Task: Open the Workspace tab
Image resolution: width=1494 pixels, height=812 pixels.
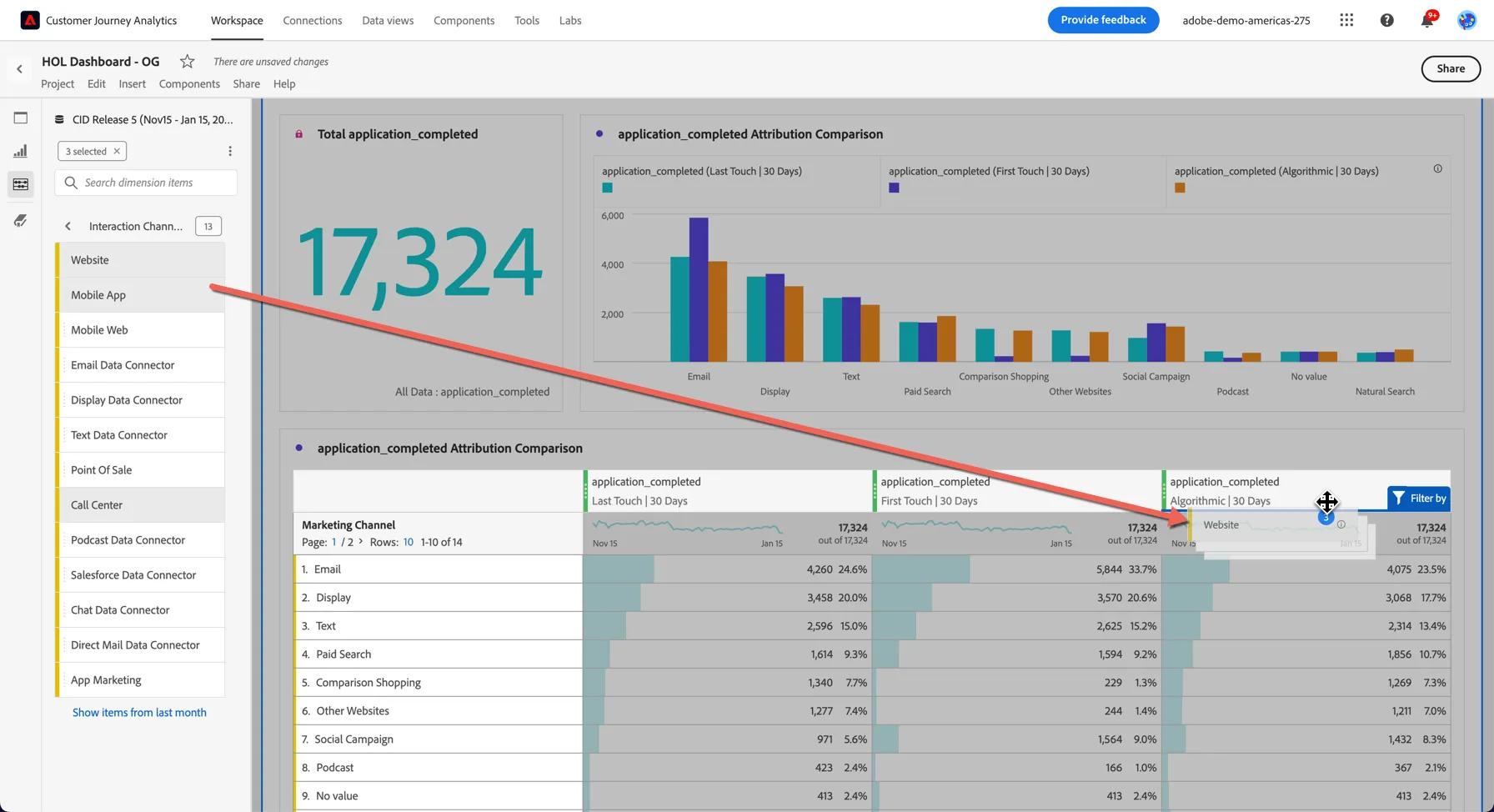Action: point(237,20)
